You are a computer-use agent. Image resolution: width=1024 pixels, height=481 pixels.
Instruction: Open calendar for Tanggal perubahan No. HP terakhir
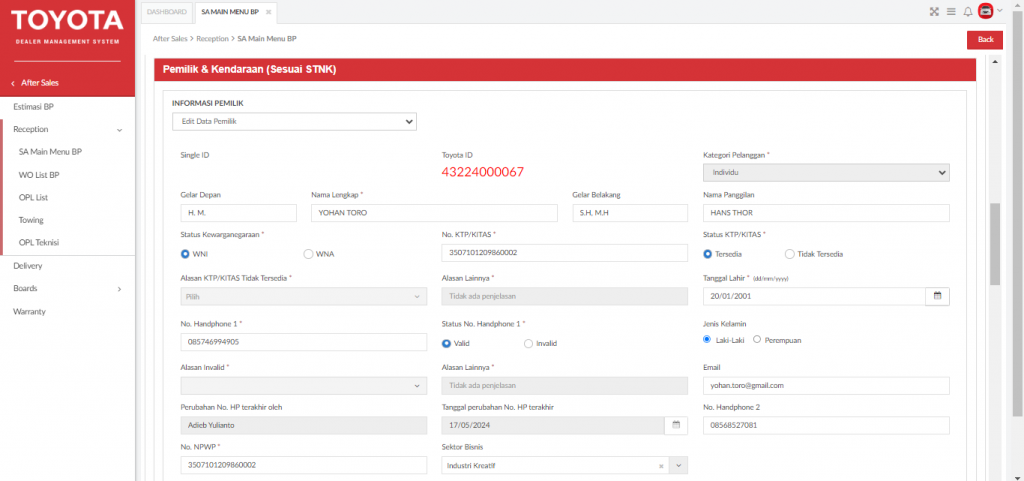coord(676,425)
